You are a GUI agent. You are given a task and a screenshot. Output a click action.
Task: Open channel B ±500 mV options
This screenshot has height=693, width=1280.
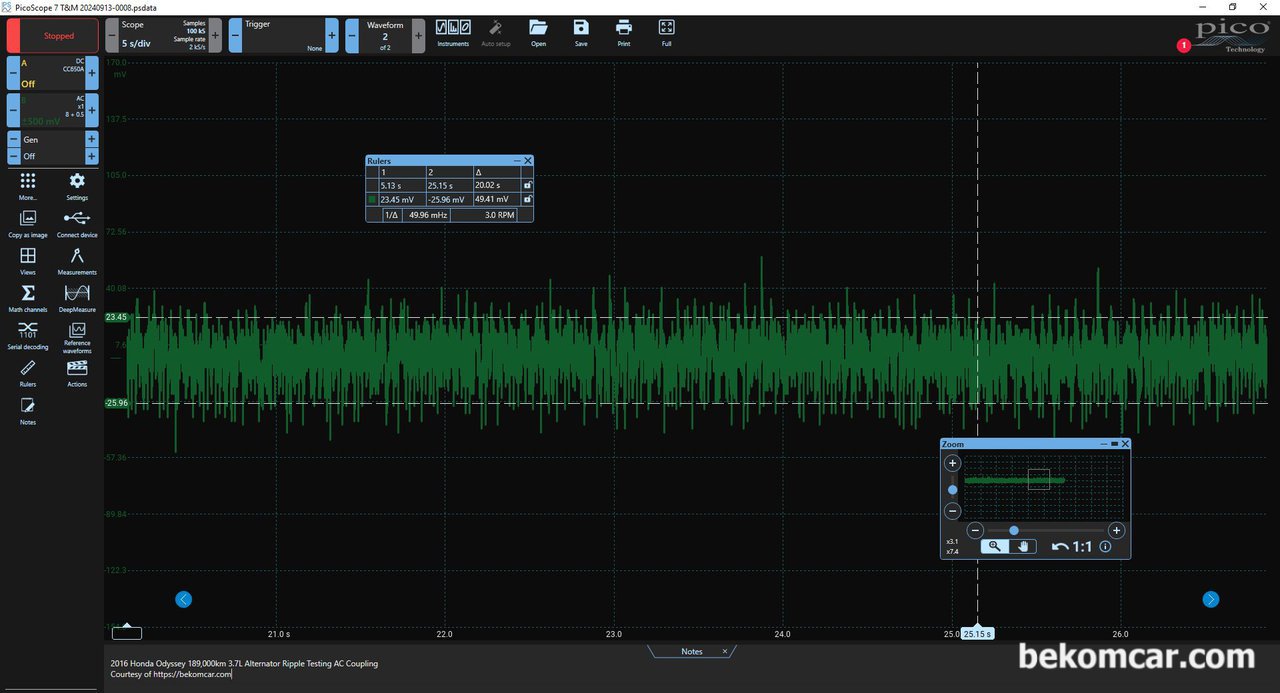[x=52, y=110]
